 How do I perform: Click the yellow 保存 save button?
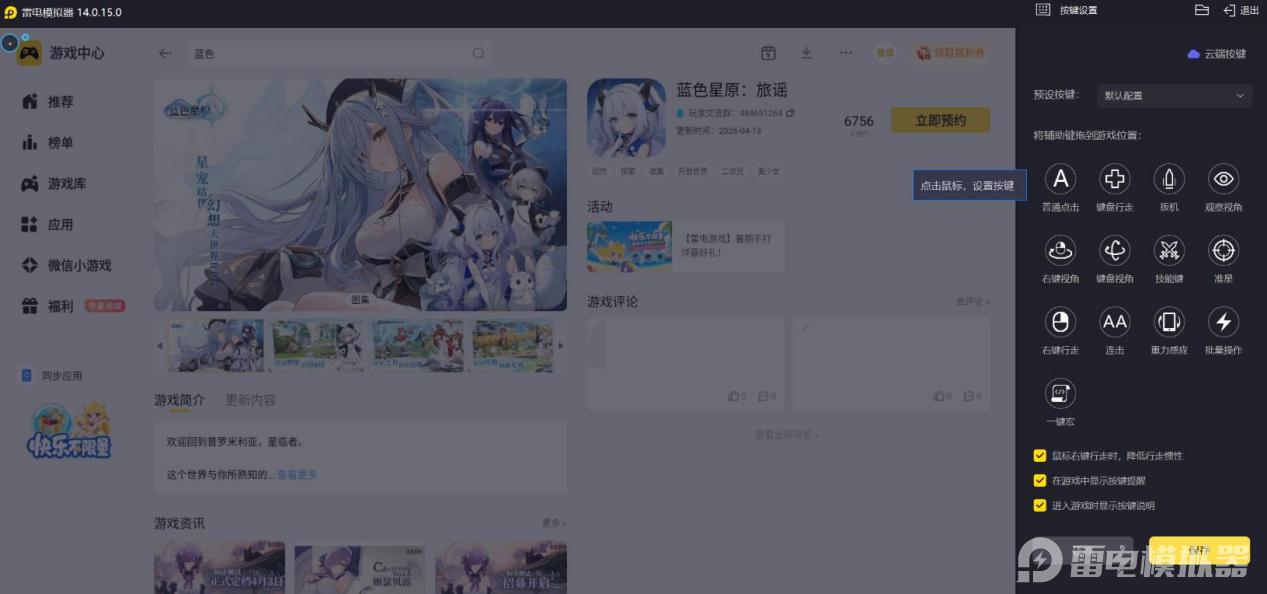tap(1199, 551)
